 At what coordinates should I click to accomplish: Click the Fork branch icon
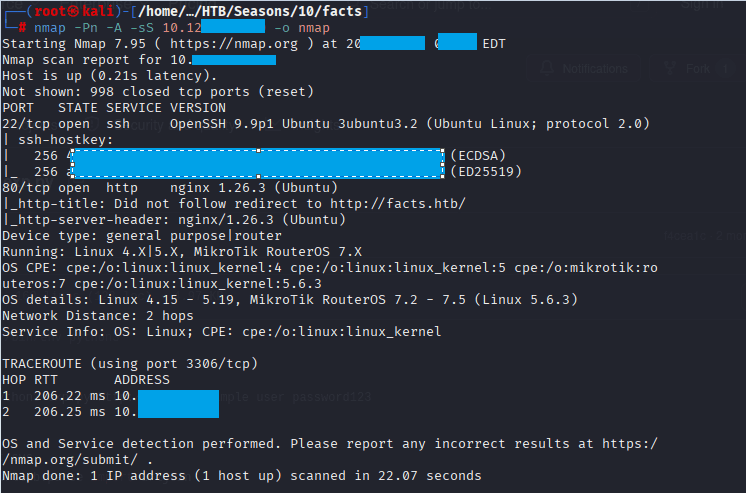coord(668,68)
